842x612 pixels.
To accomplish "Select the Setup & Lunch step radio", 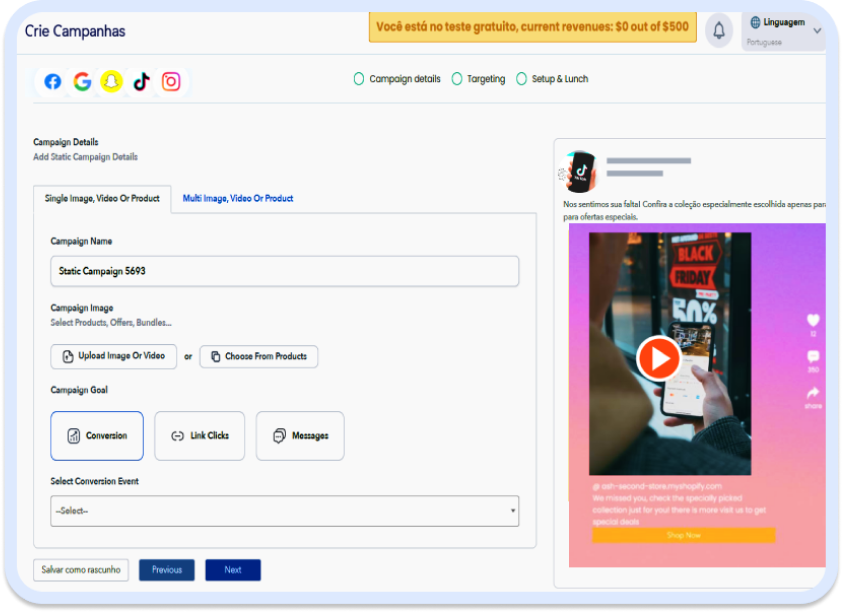I will point(521,79).
